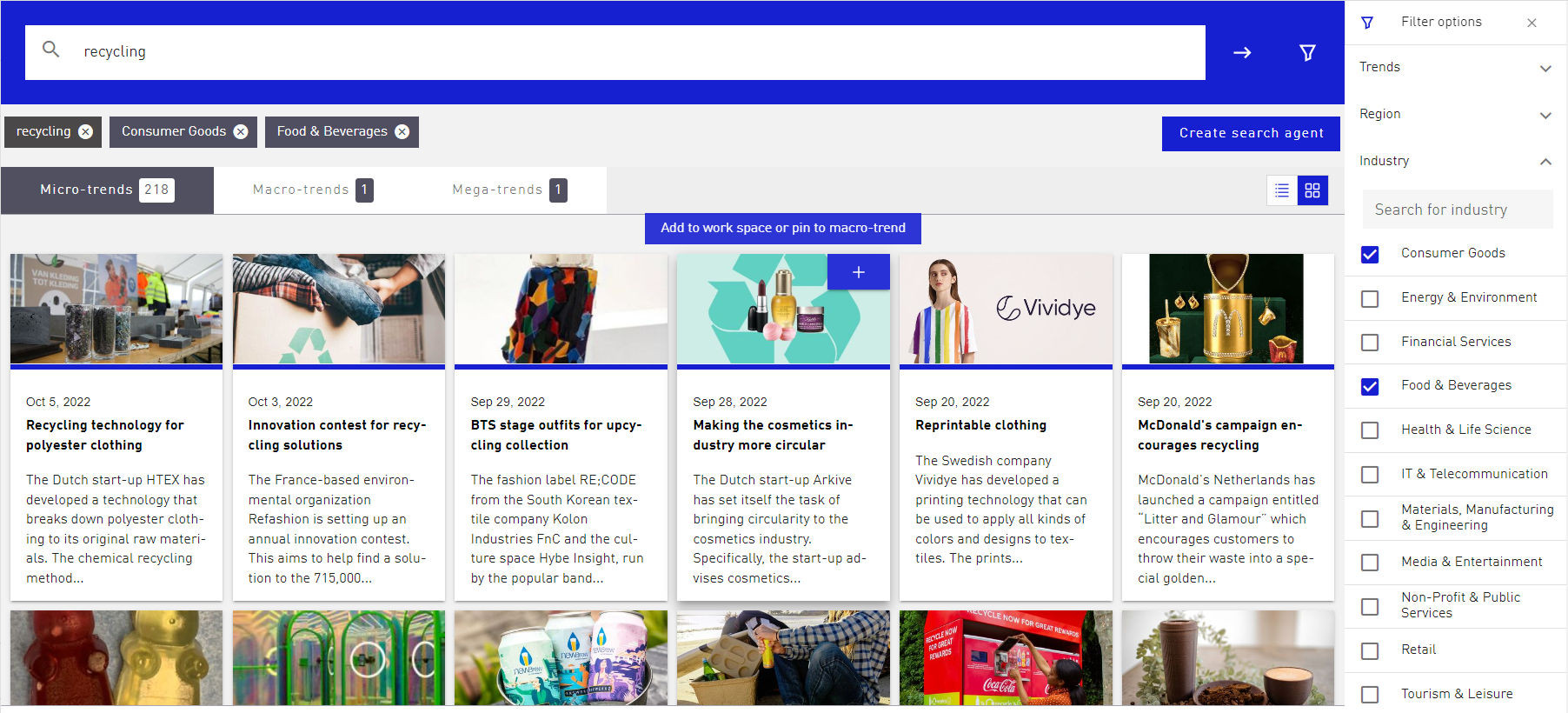Open Innovation contest for recycling solutions article
Screen dimensions: 1568x713
[x=337, y=435]
